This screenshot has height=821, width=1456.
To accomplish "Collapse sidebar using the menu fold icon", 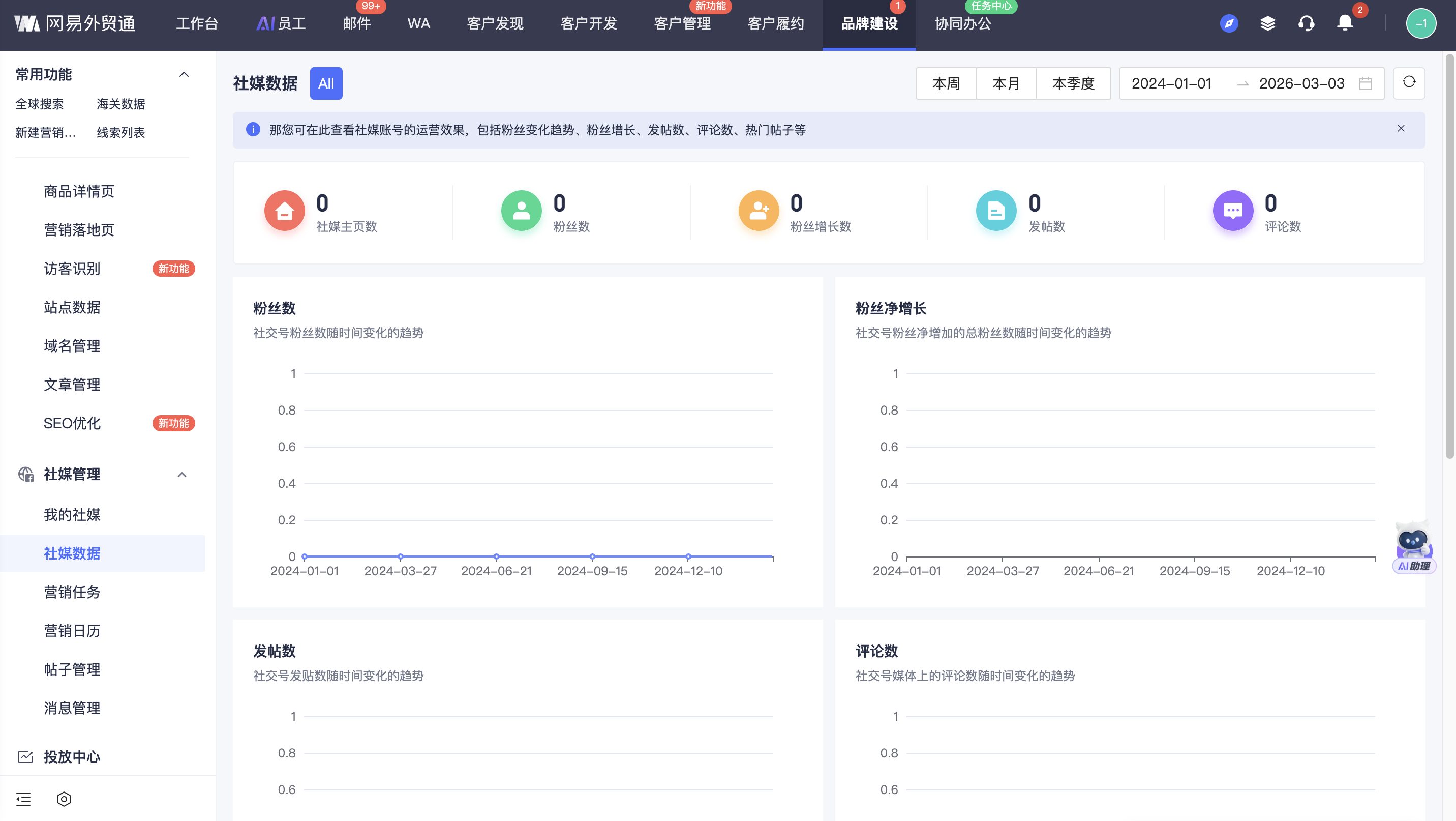I will click(x=24, y=799).
